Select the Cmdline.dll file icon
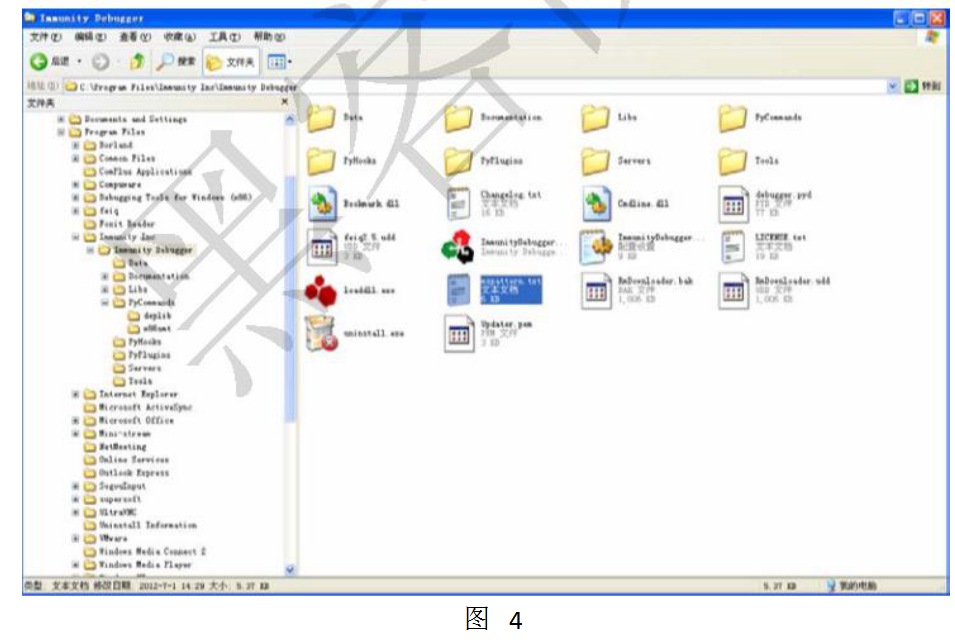The image size is (955, 642). (x=596, y=204)
